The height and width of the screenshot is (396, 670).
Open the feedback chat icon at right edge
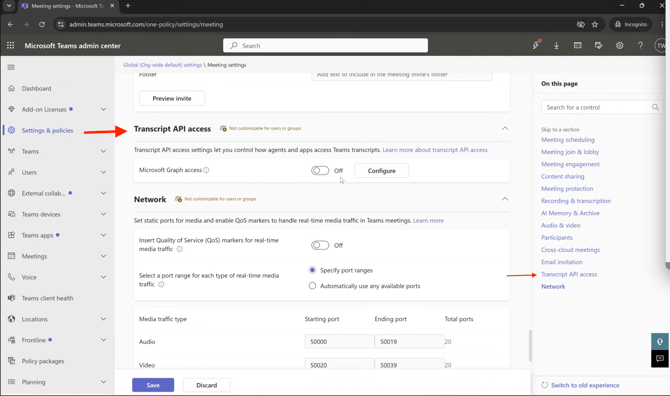click(x=660, y=358)
